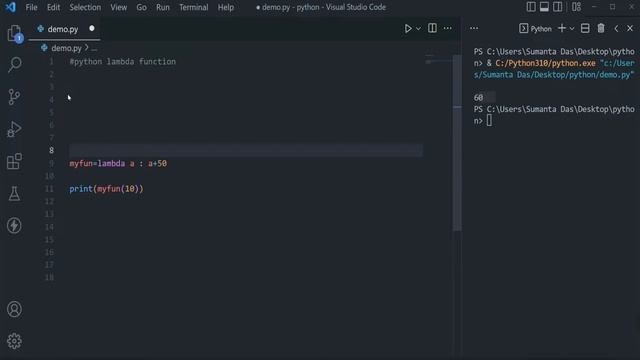Click line number 8 in the gutter
Image resolution: width=640 pixels, height=360 pixels.
[x=51, y=150]
